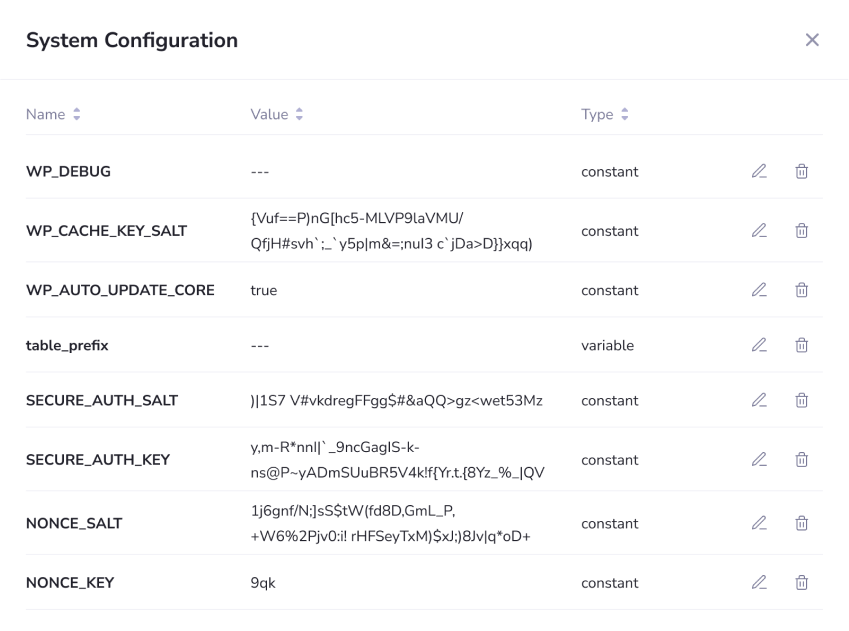
Task: Edit the WP_DEBUG constant
Action: (759, 171)
